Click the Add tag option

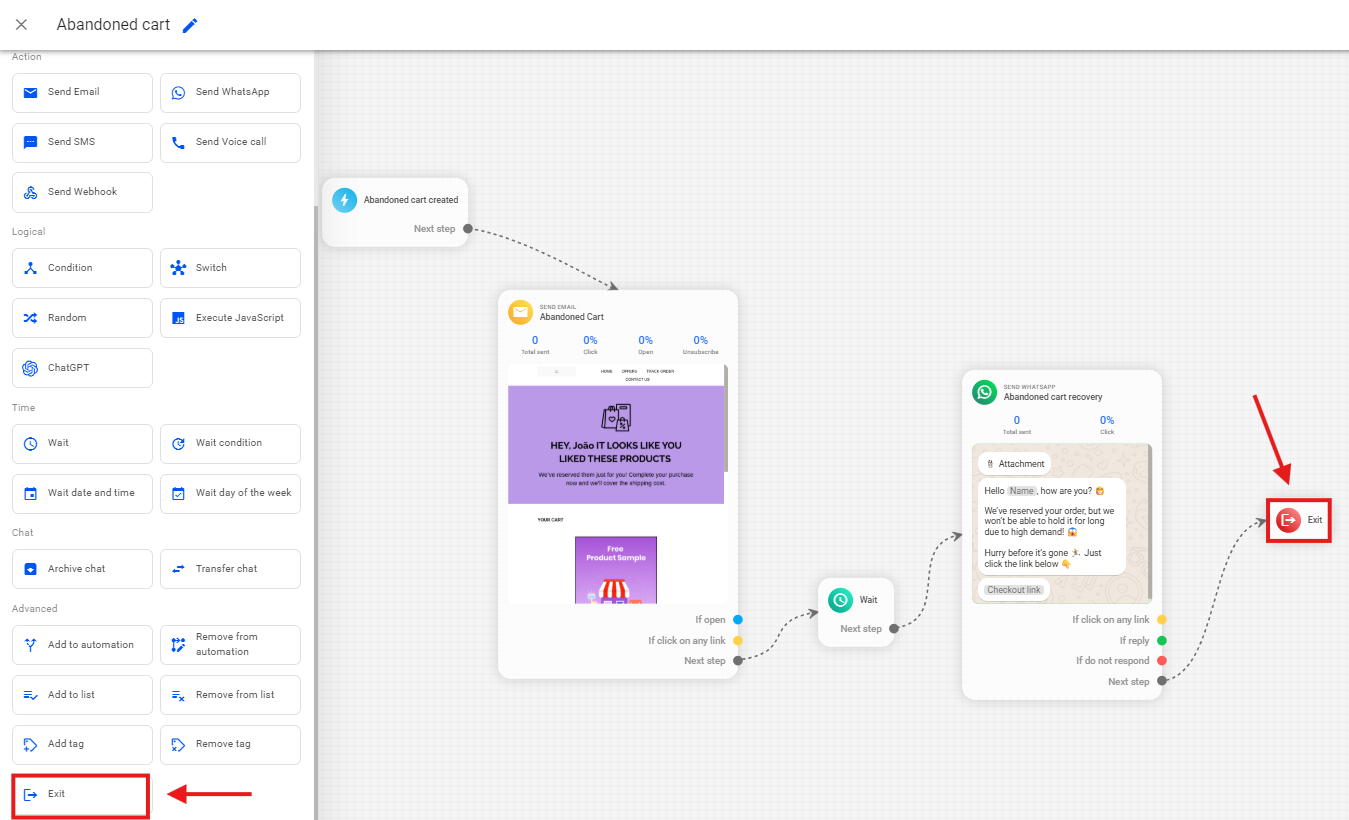(x=82, y=744)
